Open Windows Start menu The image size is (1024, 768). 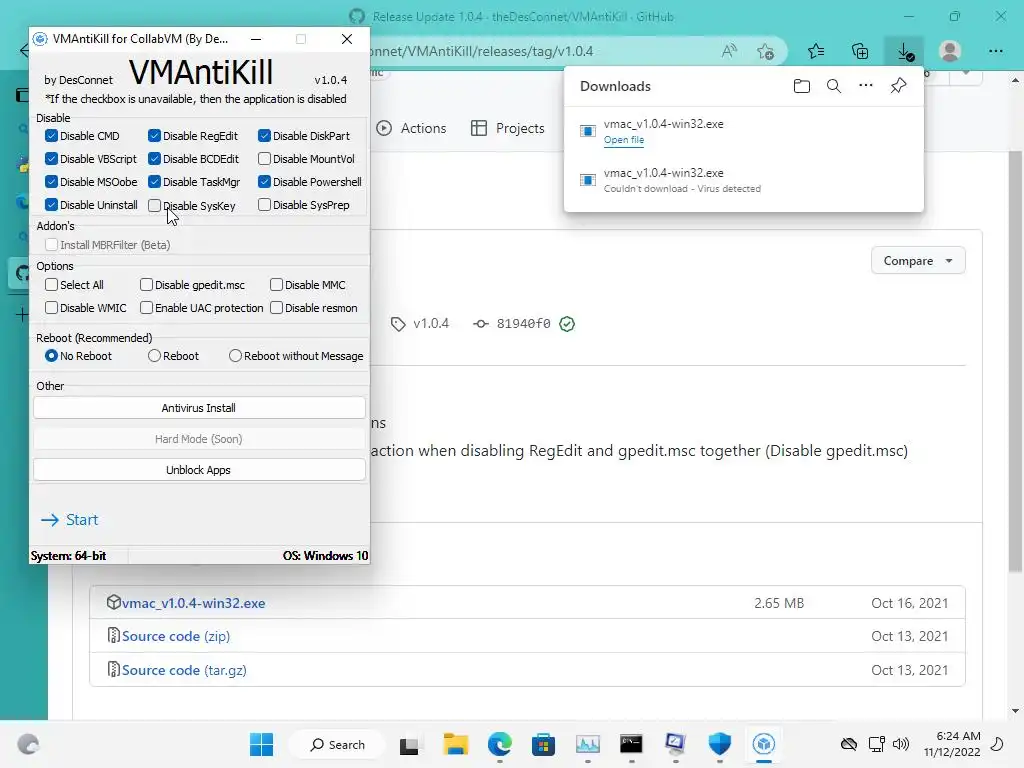261,744
